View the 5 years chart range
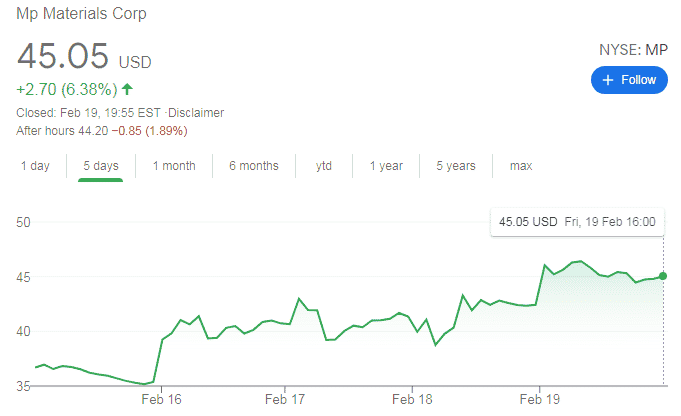681x416 pixels. 456,166
